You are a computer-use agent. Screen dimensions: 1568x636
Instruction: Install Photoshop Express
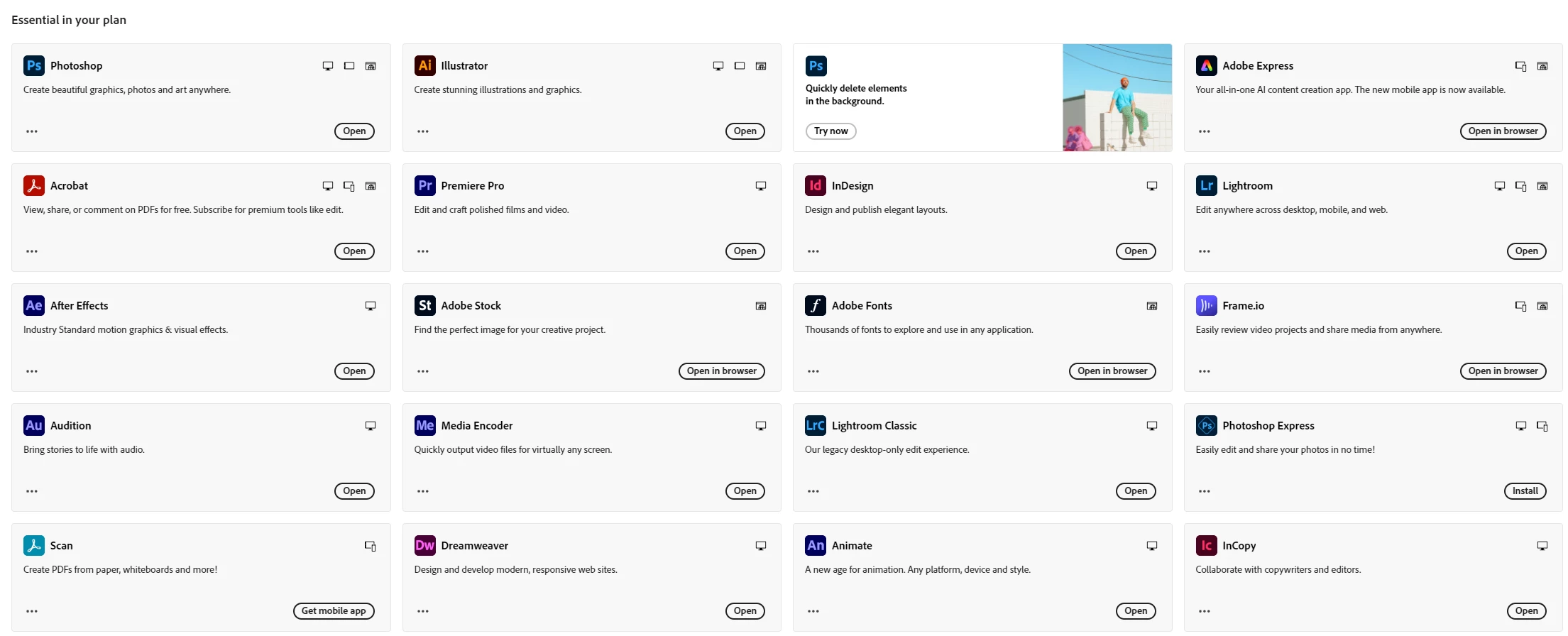click(x=1525, y=491)
